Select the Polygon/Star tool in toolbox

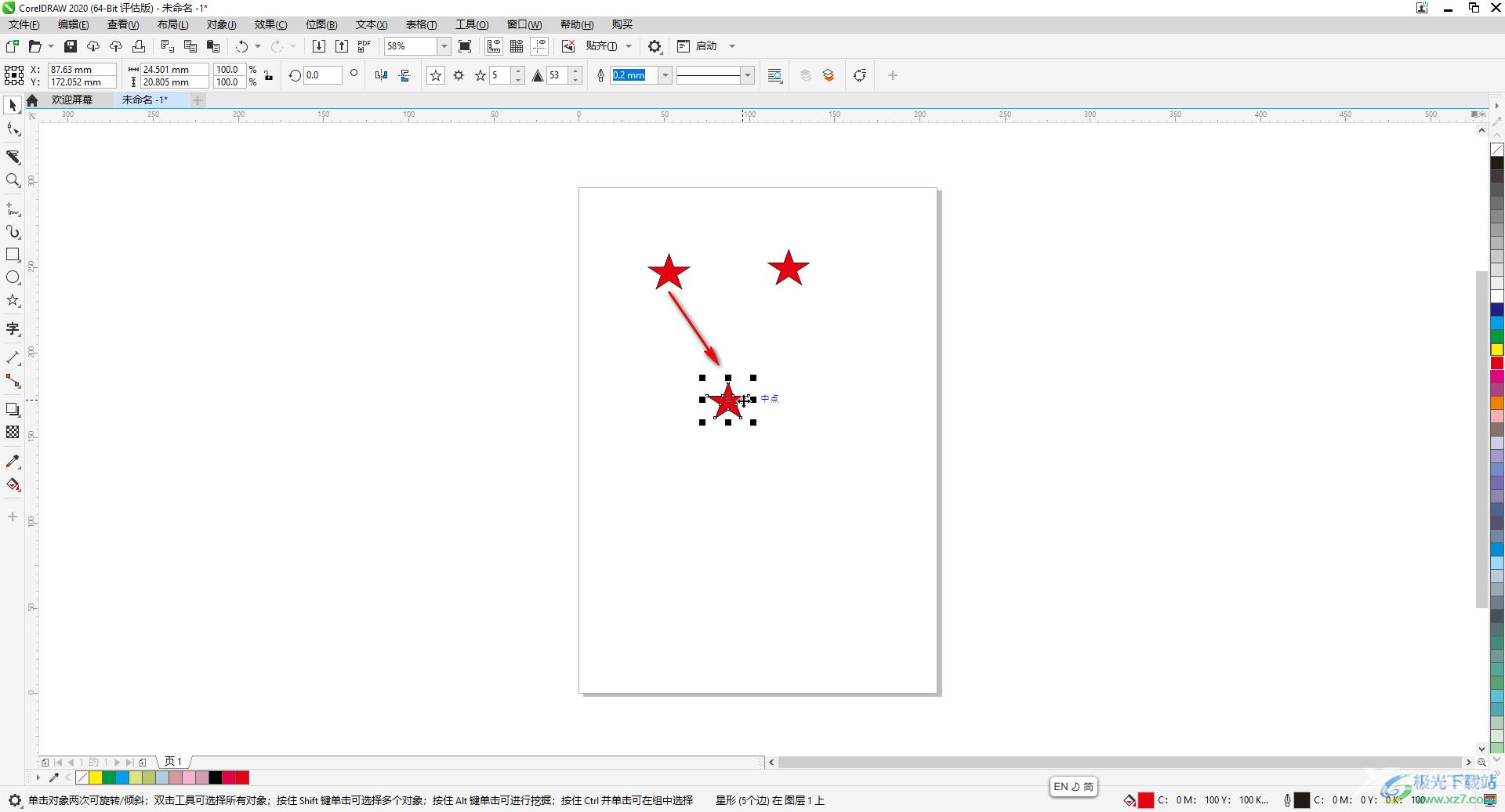pos(13,300)
